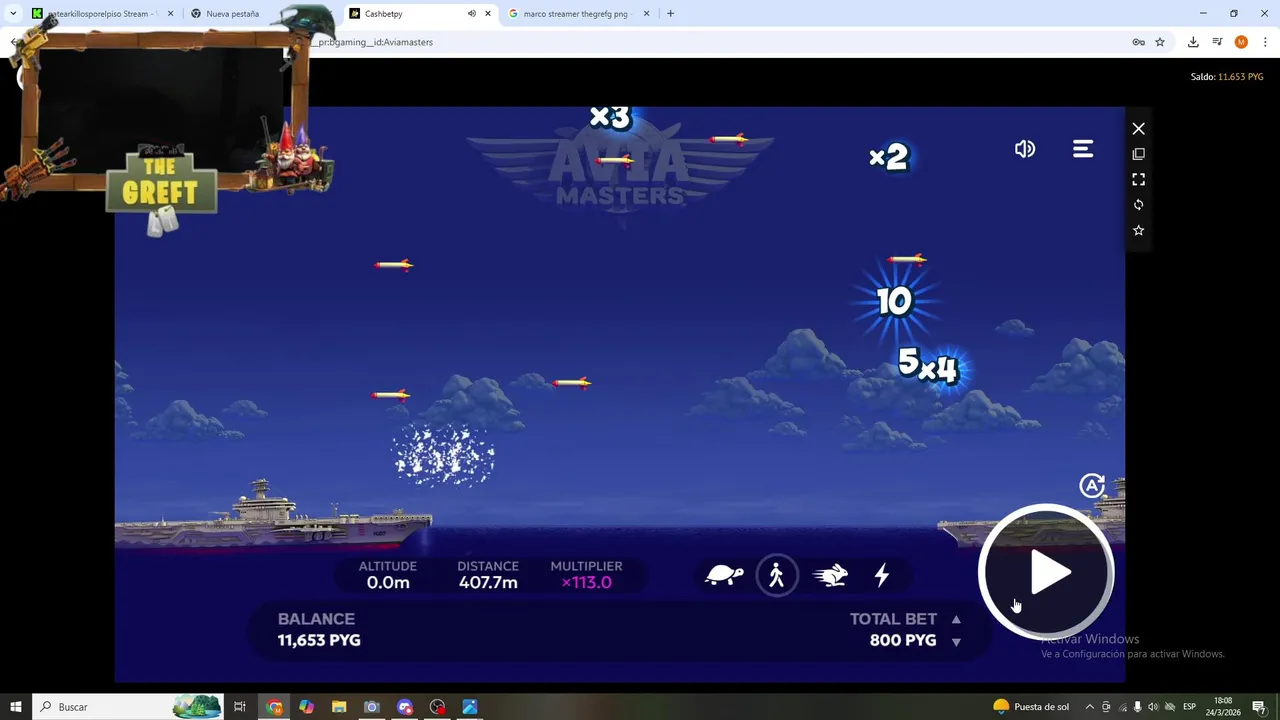Click the Buscar taskbar search box
1280x720 pixels.
128,707
